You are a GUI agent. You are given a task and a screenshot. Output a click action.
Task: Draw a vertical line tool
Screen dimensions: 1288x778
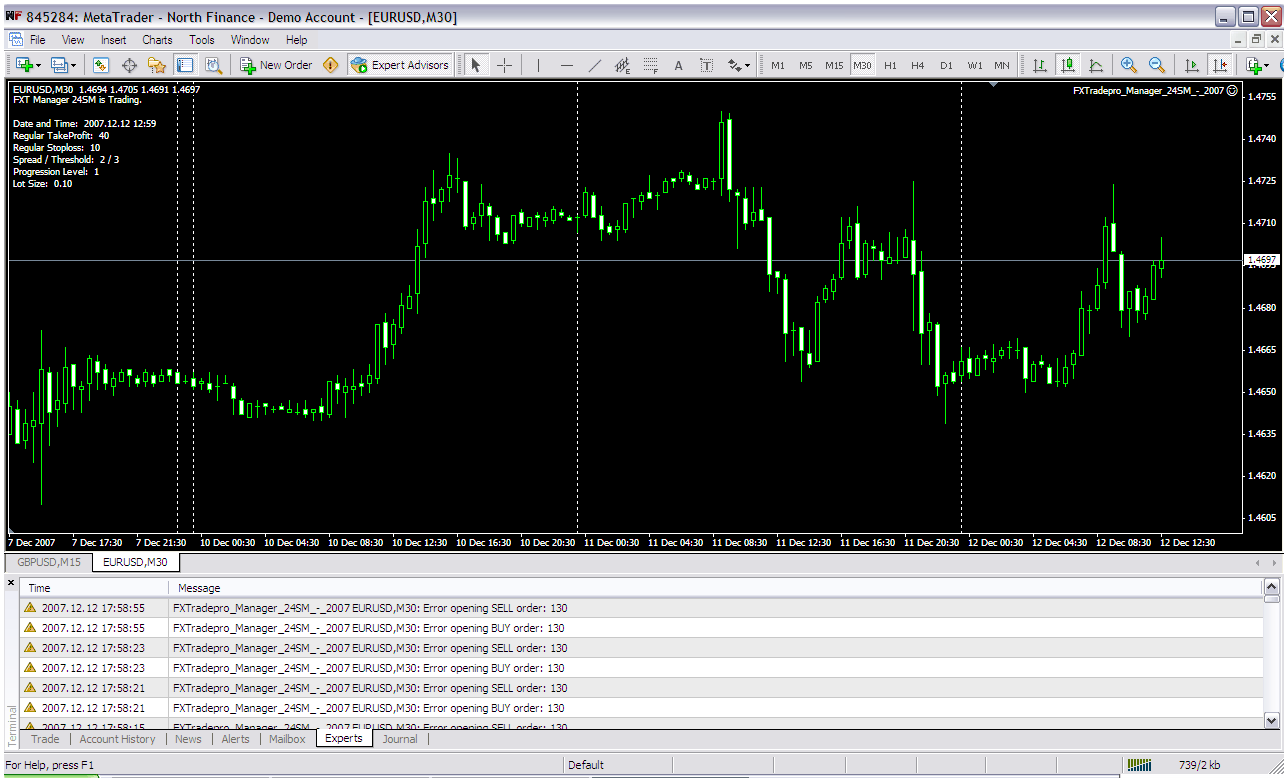(x=538, y=65)
